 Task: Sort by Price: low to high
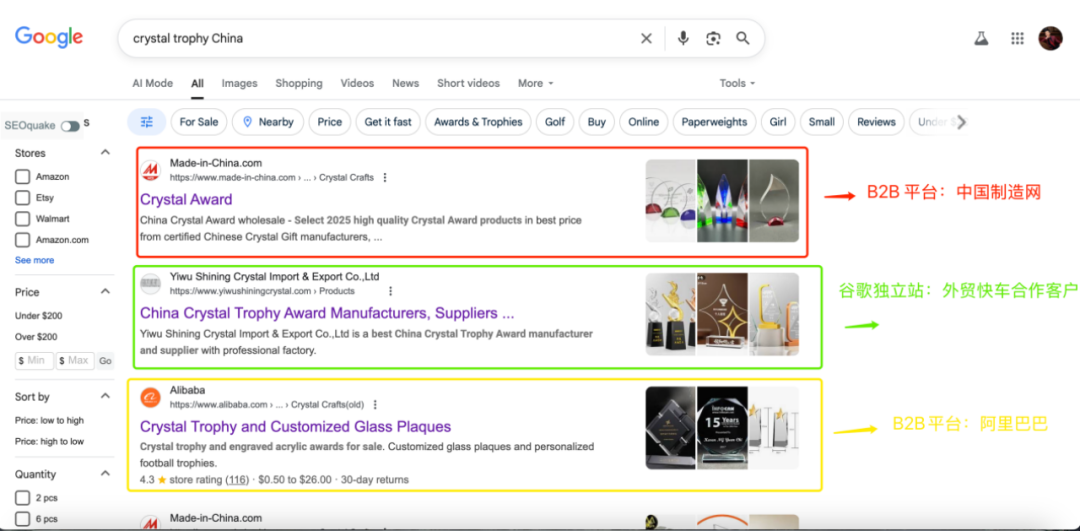click(50, 421)
